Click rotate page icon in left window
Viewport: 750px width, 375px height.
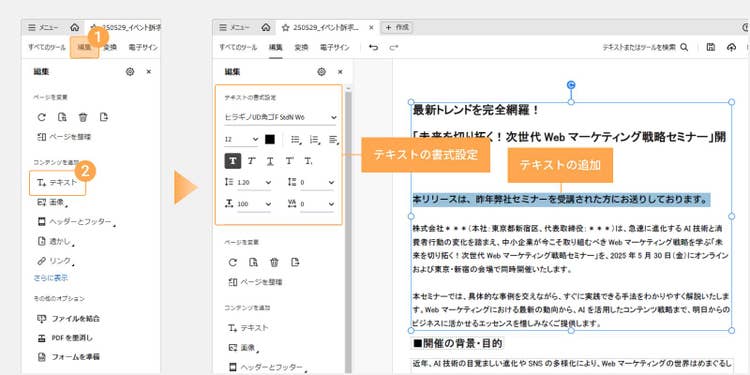click(42, 117)
